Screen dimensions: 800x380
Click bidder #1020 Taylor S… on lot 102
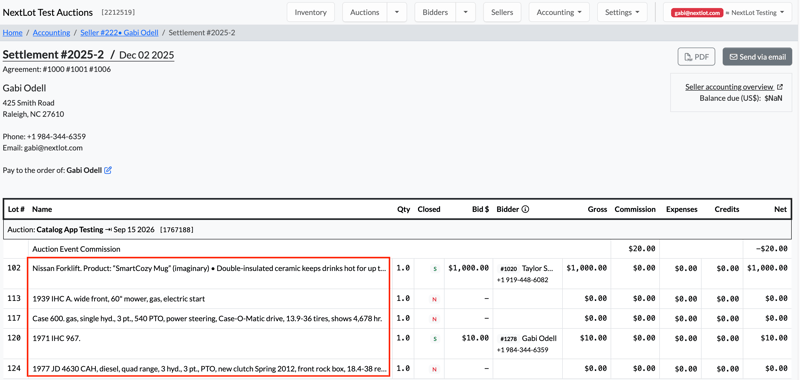coord(527,268)
